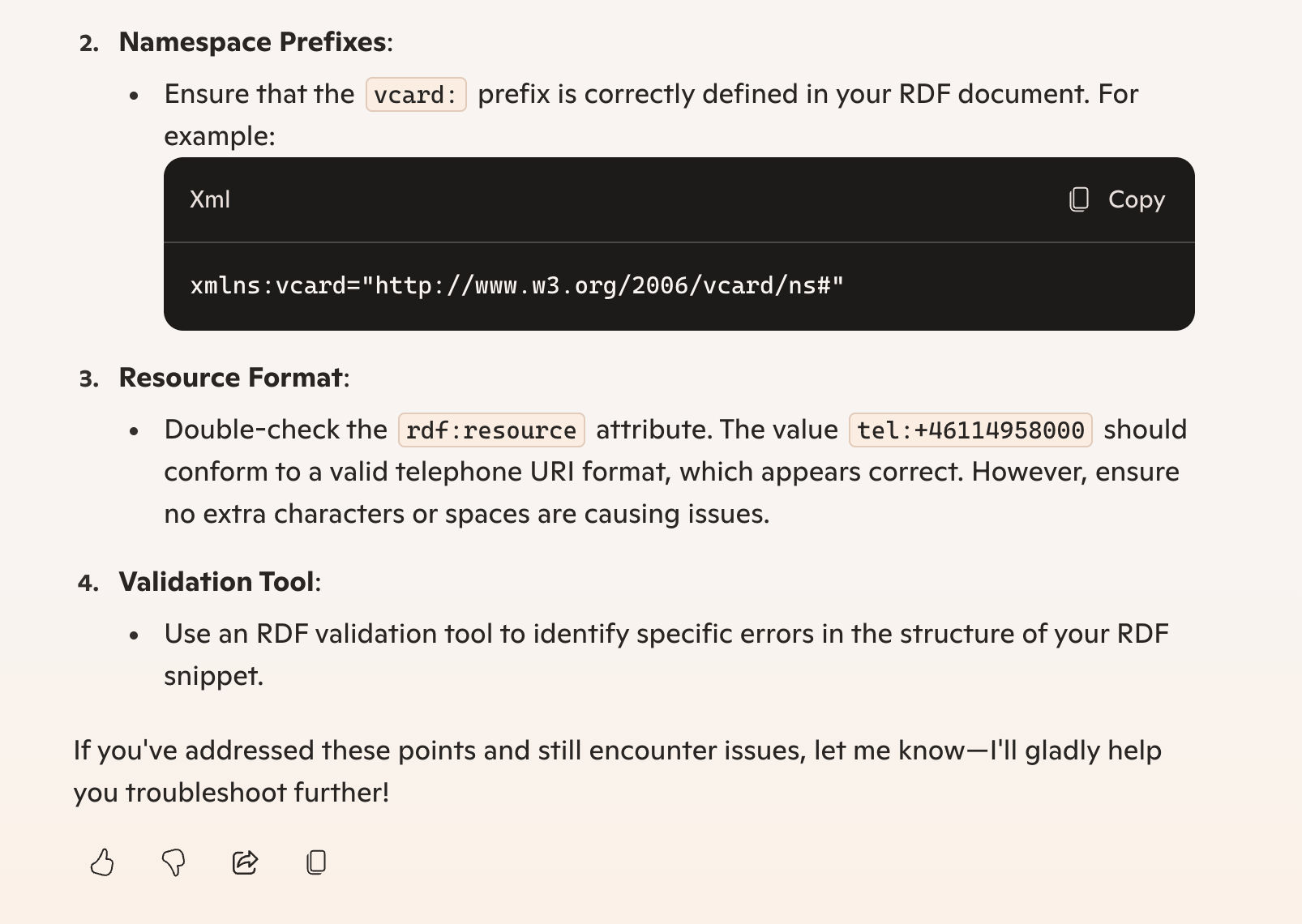Copy the response using the bottom clipboard icon

316,862
